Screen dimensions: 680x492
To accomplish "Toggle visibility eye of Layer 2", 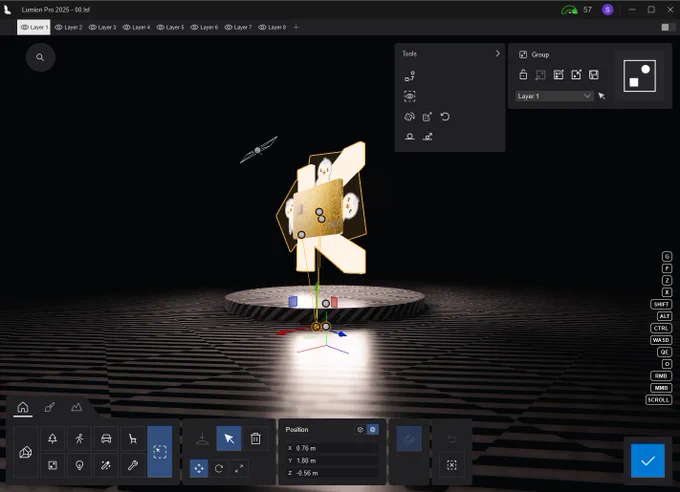I will click(x=59, y=27).
